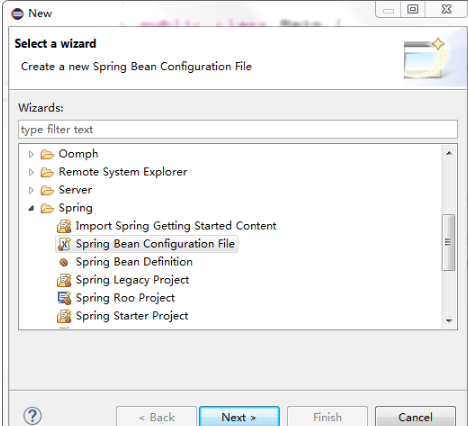Focus the type filter text field

tap(238, 129)
